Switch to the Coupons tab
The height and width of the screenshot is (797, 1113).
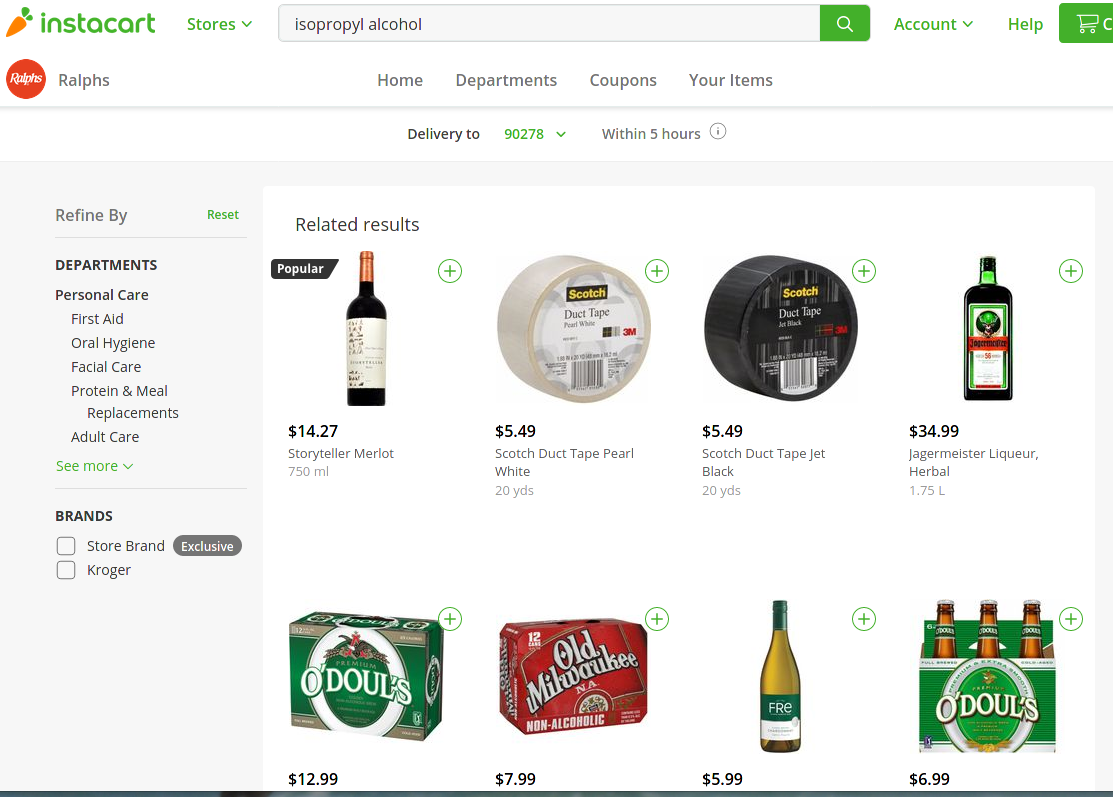(622, 80)
